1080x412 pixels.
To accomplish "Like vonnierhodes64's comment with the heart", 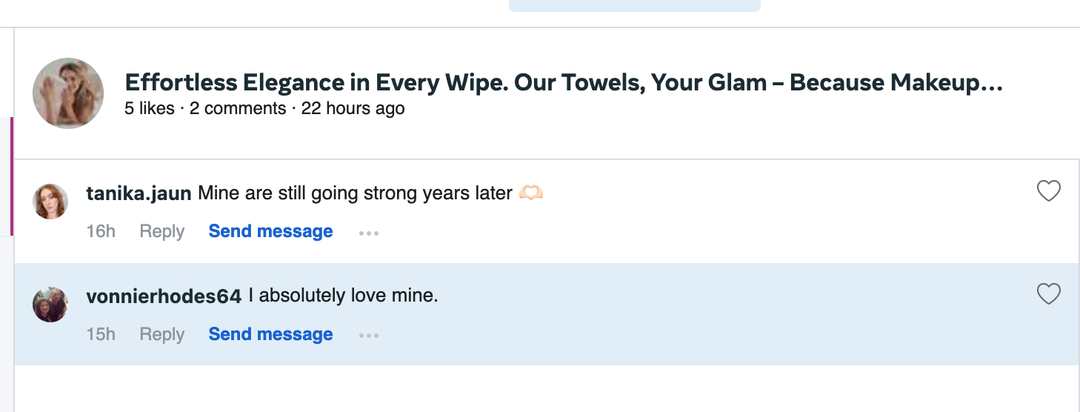I will pyautogui.click(x=1048, y=294).
